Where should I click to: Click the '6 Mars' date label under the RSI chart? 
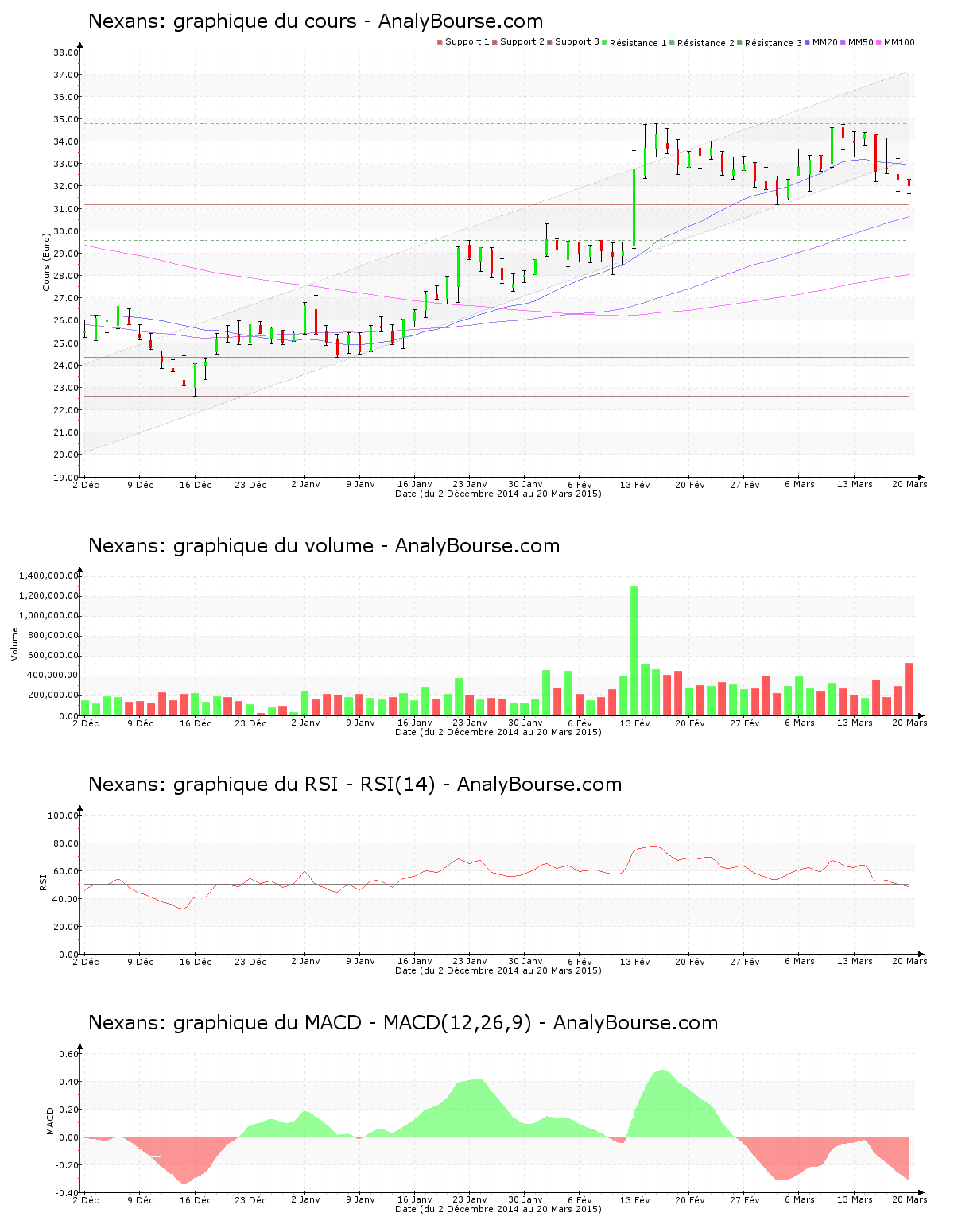pos(800,961)
